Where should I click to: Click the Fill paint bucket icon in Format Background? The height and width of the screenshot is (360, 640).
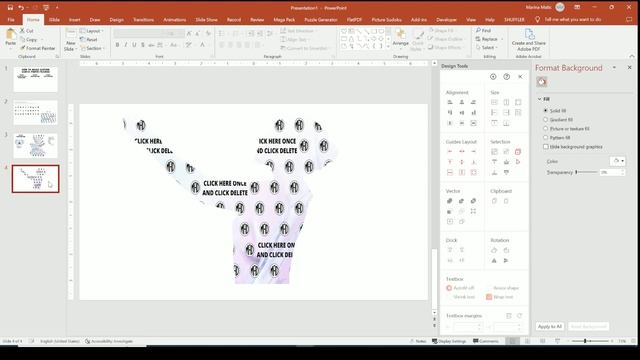[x=542, y=82]
